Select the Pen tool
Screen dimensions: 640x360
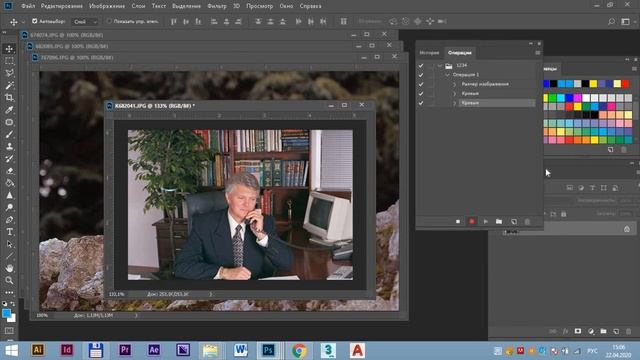[9, 220]
